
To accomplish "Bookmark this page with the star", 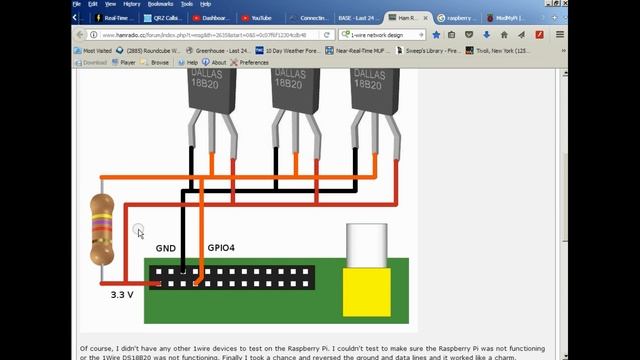I will pos(436,35).
